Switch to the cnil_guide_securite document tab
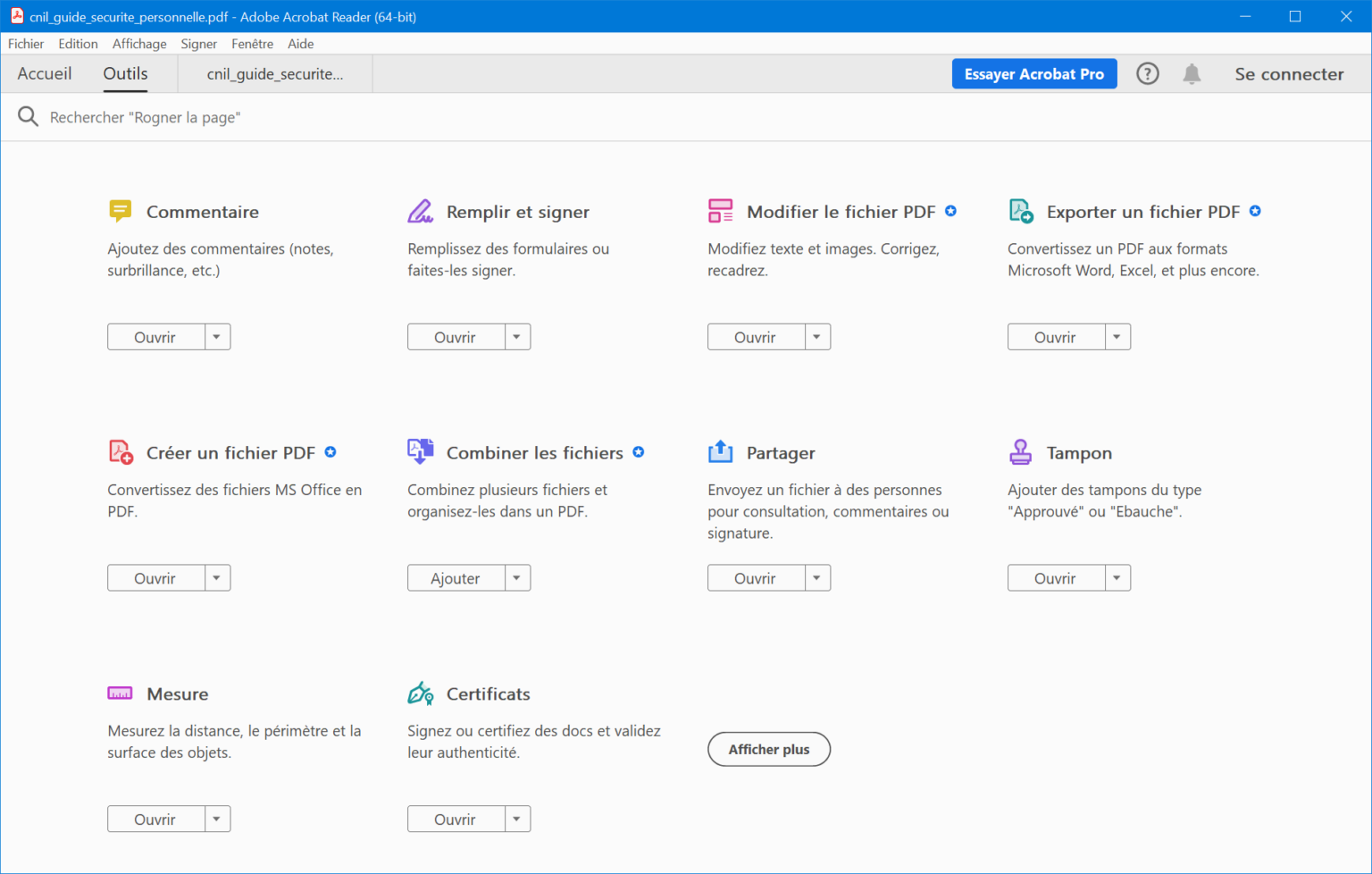The width and height of the screenshot is (1372, 874). [275, 74]
